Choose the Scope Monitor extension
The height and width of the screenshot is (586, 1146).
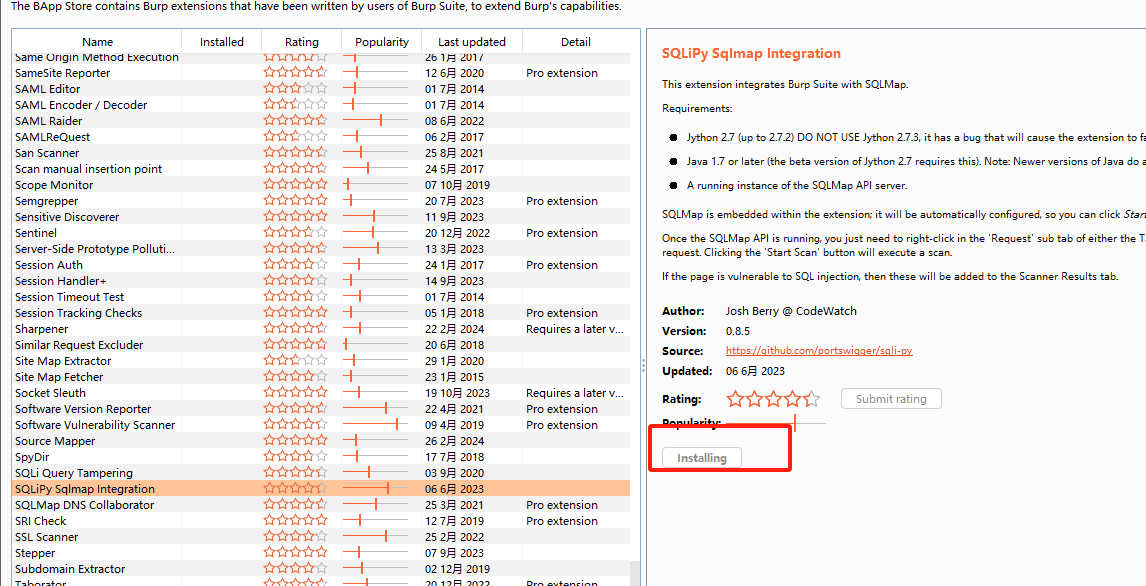[322, 186]
